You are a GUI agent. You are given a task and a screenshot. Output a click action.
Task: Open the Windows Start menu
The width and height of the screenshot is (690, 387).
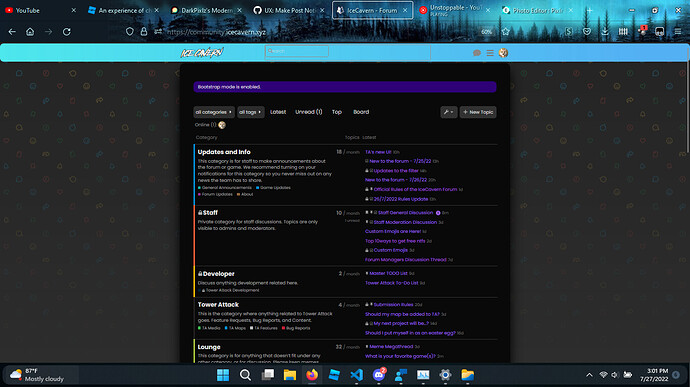[x=223, y=375]
